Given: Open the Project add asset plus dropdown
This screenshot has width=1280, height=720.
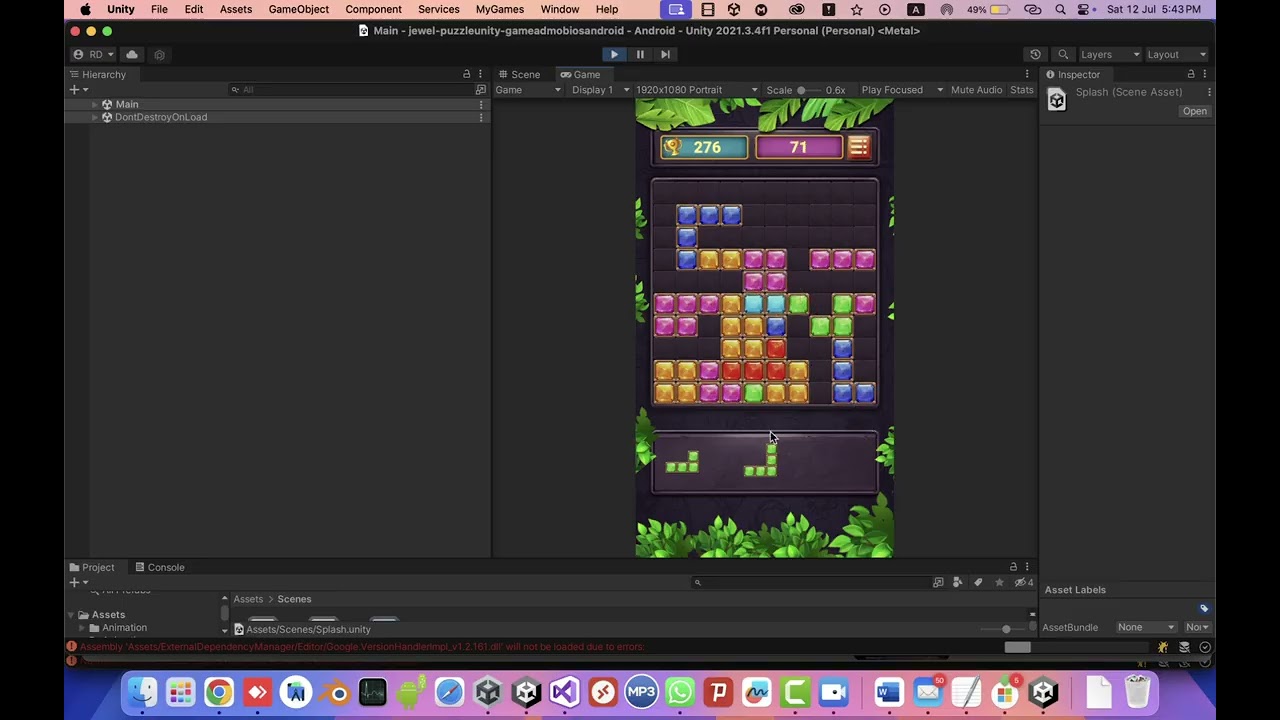Looking at the screenshot, I should (x=78, y=582).
